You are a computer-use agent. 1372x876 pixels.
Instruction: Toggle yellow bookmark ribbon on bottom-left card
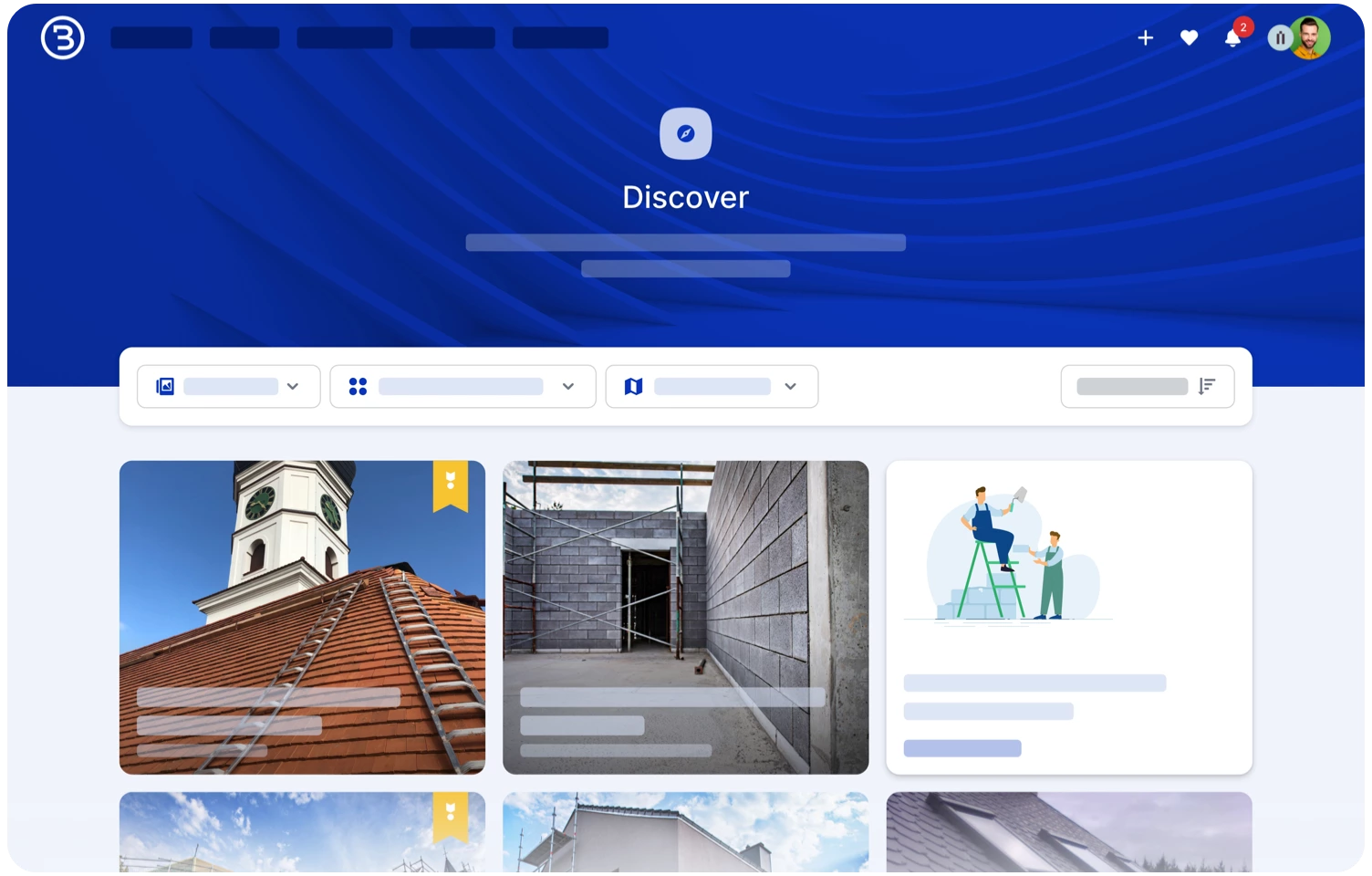(450, 815)
